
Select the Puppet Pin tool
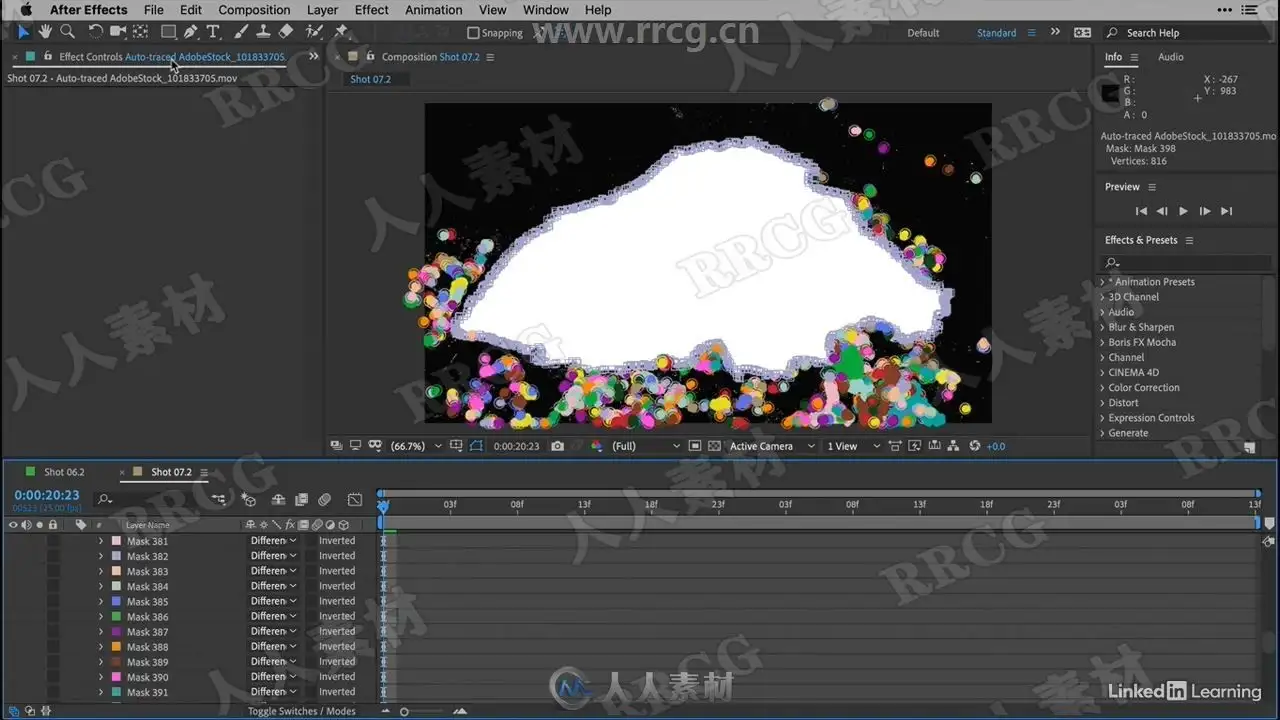[x=341, y=32]
